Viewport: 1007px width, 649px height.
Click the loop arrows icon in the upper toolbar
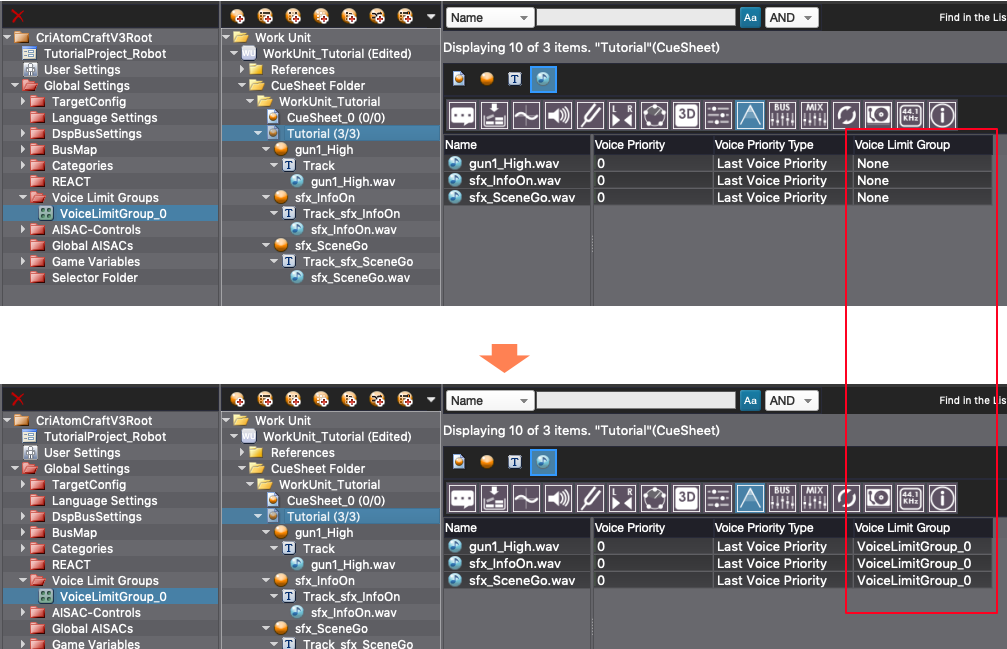(846, 115)
